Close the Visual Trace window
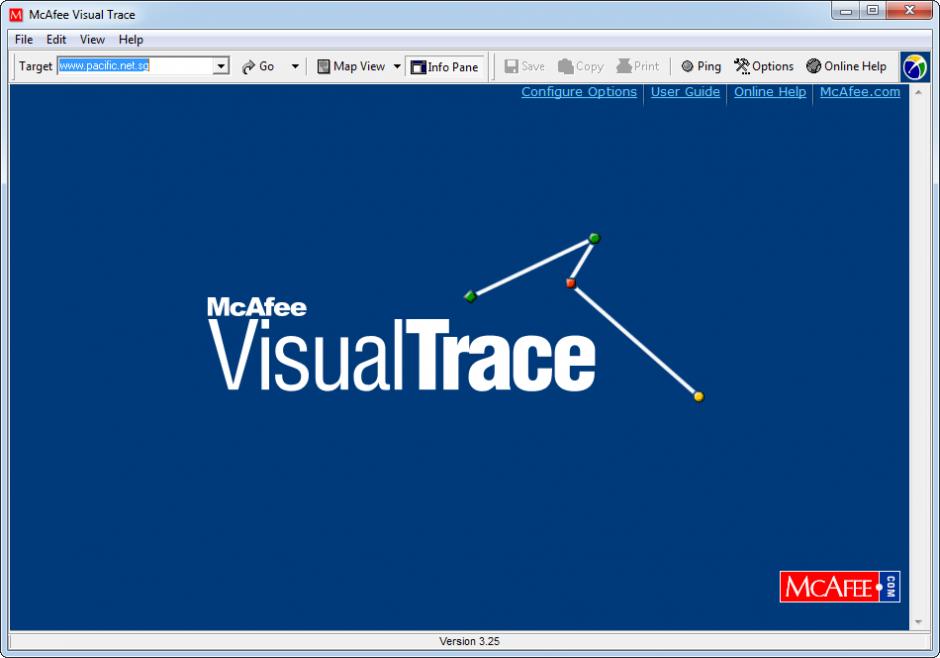 point(909,11)
